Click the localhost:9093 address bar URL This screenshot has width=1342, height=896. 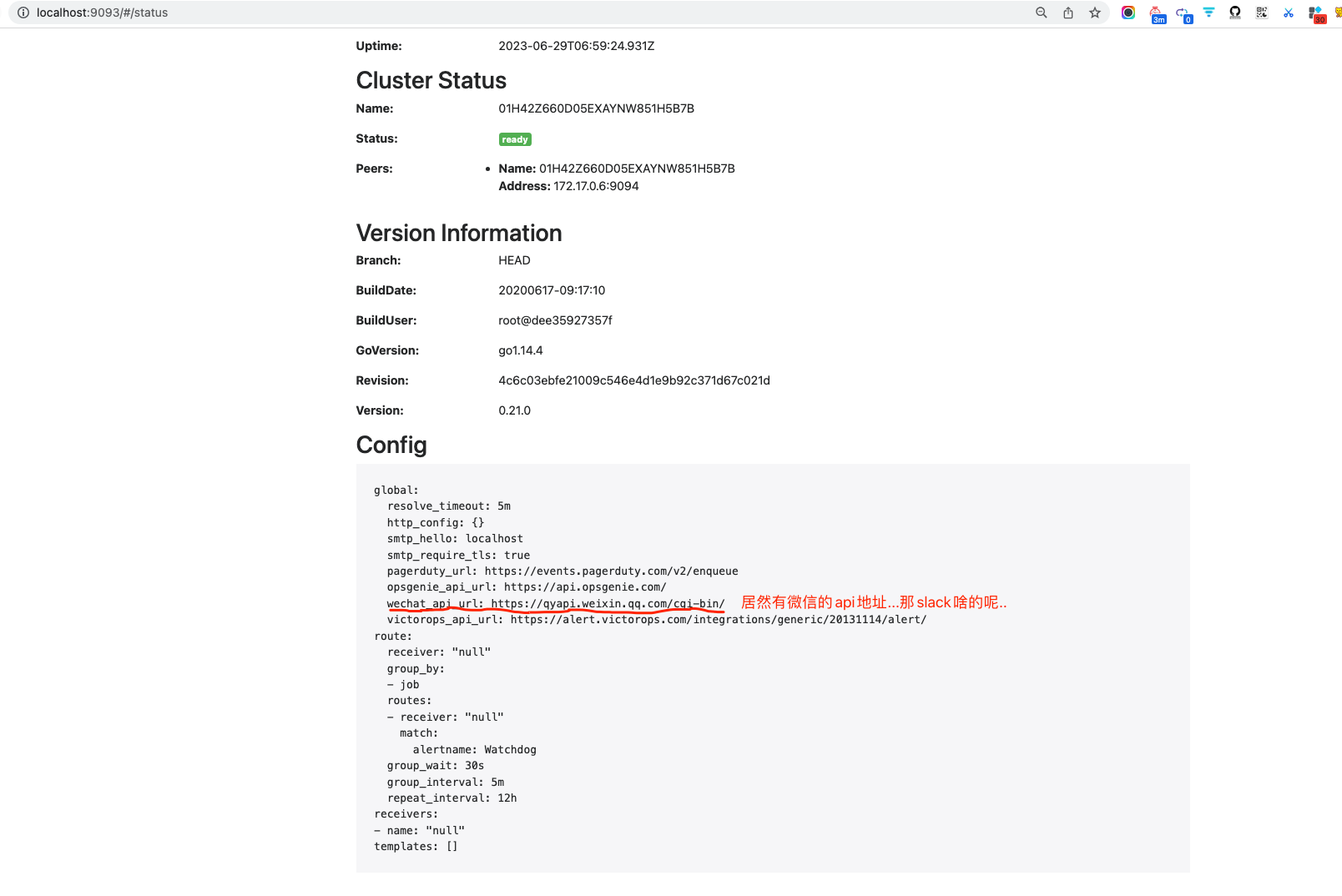pos(102,13)
